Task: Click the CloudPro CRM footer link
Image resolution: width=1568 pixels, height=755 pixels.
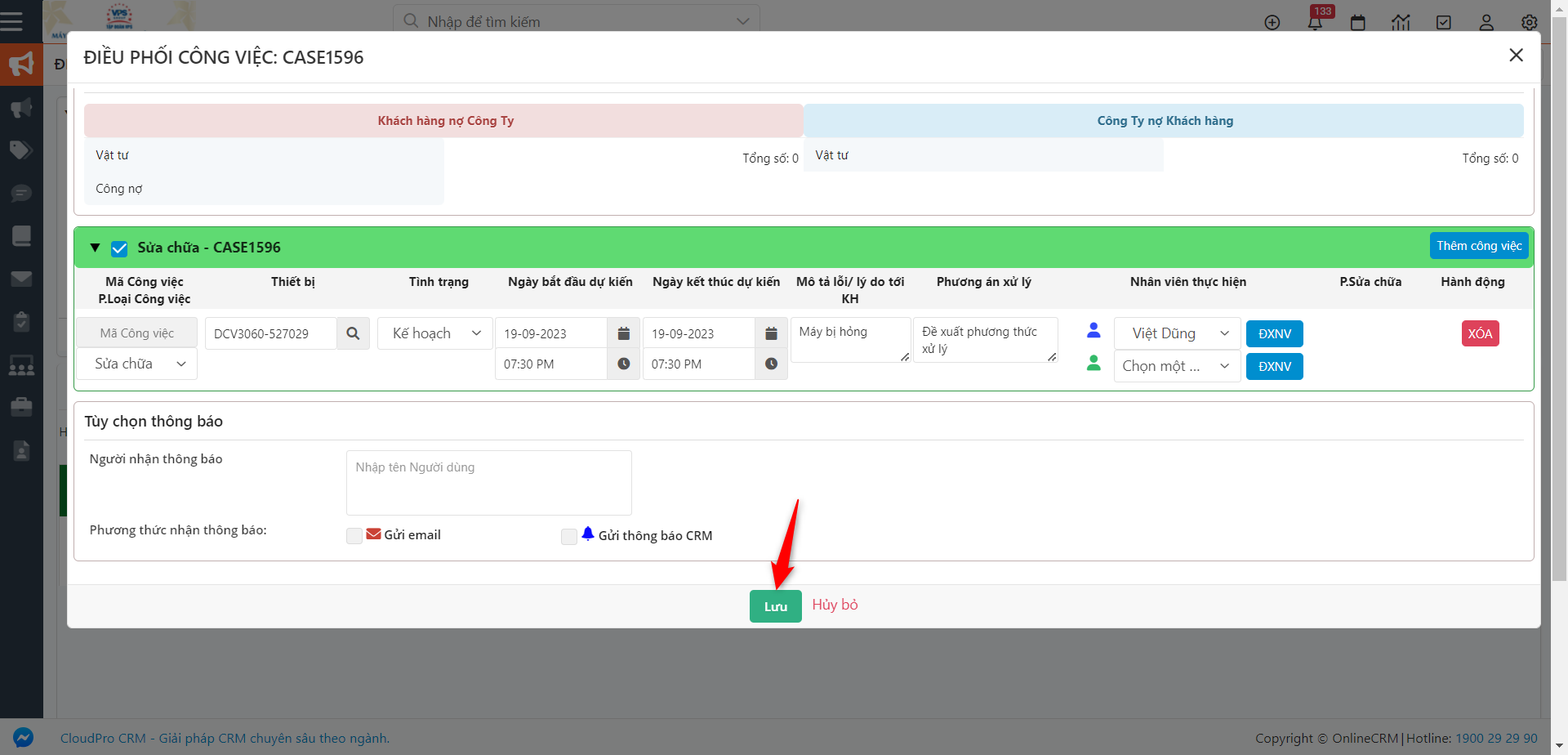Action: [225, 738]
